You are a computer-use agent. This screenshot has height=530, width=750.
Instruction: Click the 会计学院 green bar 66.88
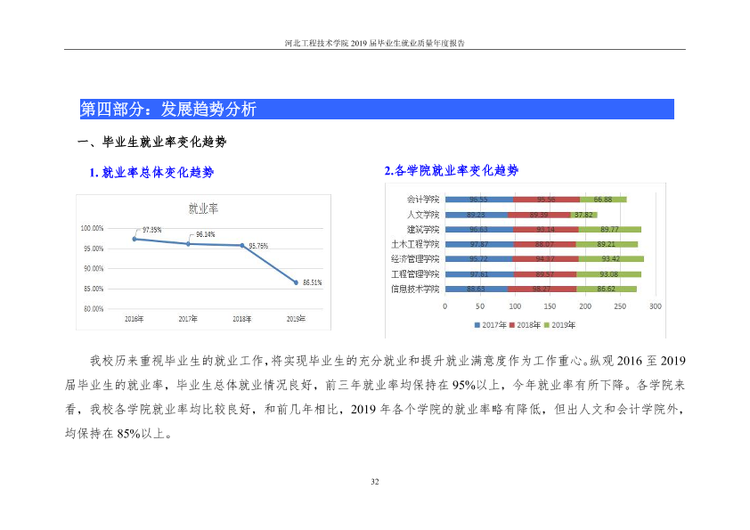[603, 199]
